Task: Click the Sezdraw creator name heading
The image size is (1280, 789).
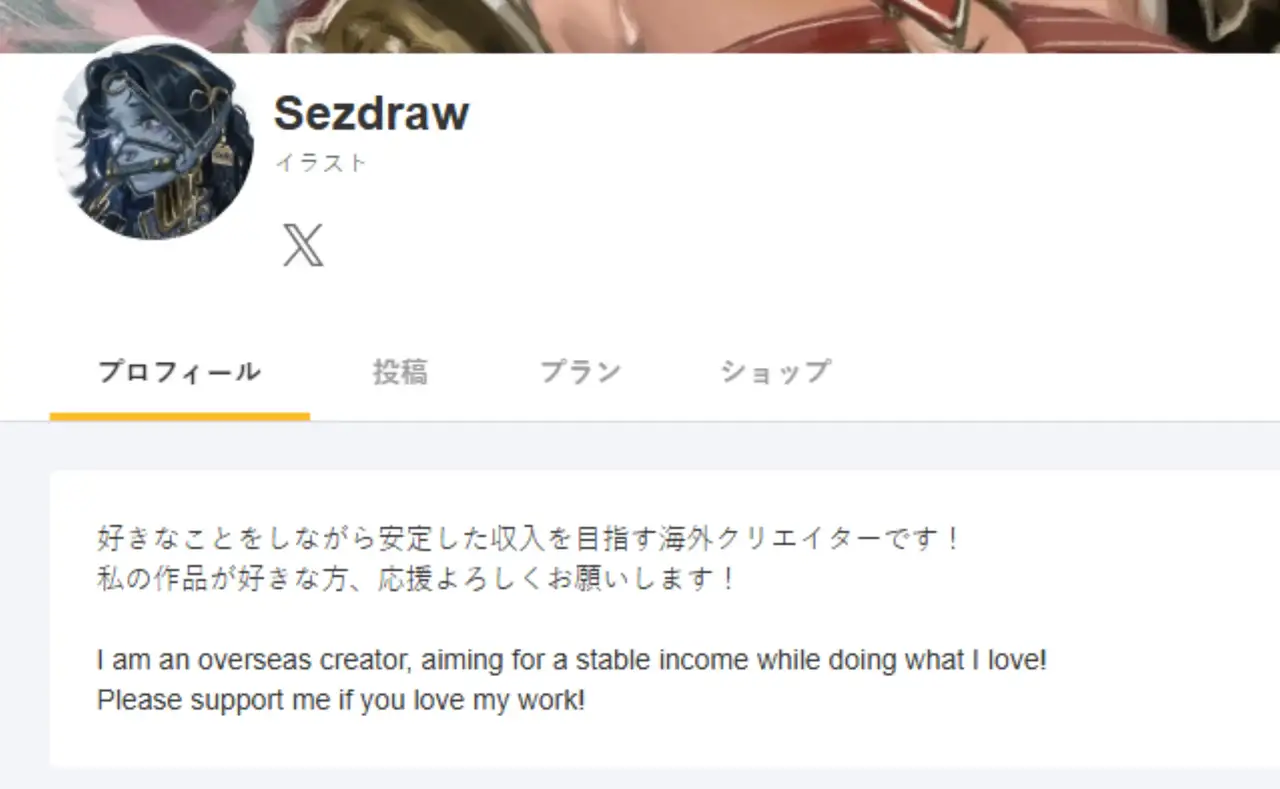Action: coord(371,113)
